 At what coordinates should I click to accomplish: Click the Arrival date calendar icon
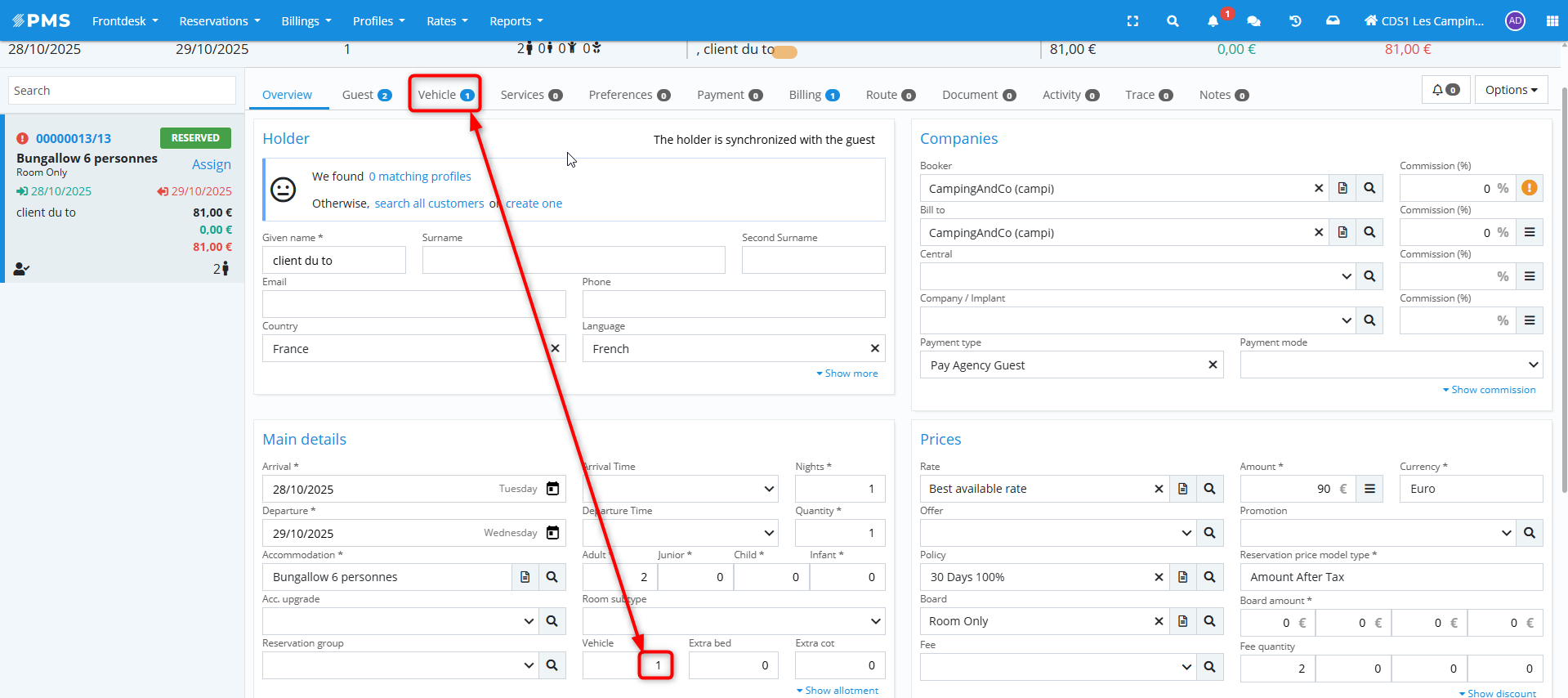(552, 489)
